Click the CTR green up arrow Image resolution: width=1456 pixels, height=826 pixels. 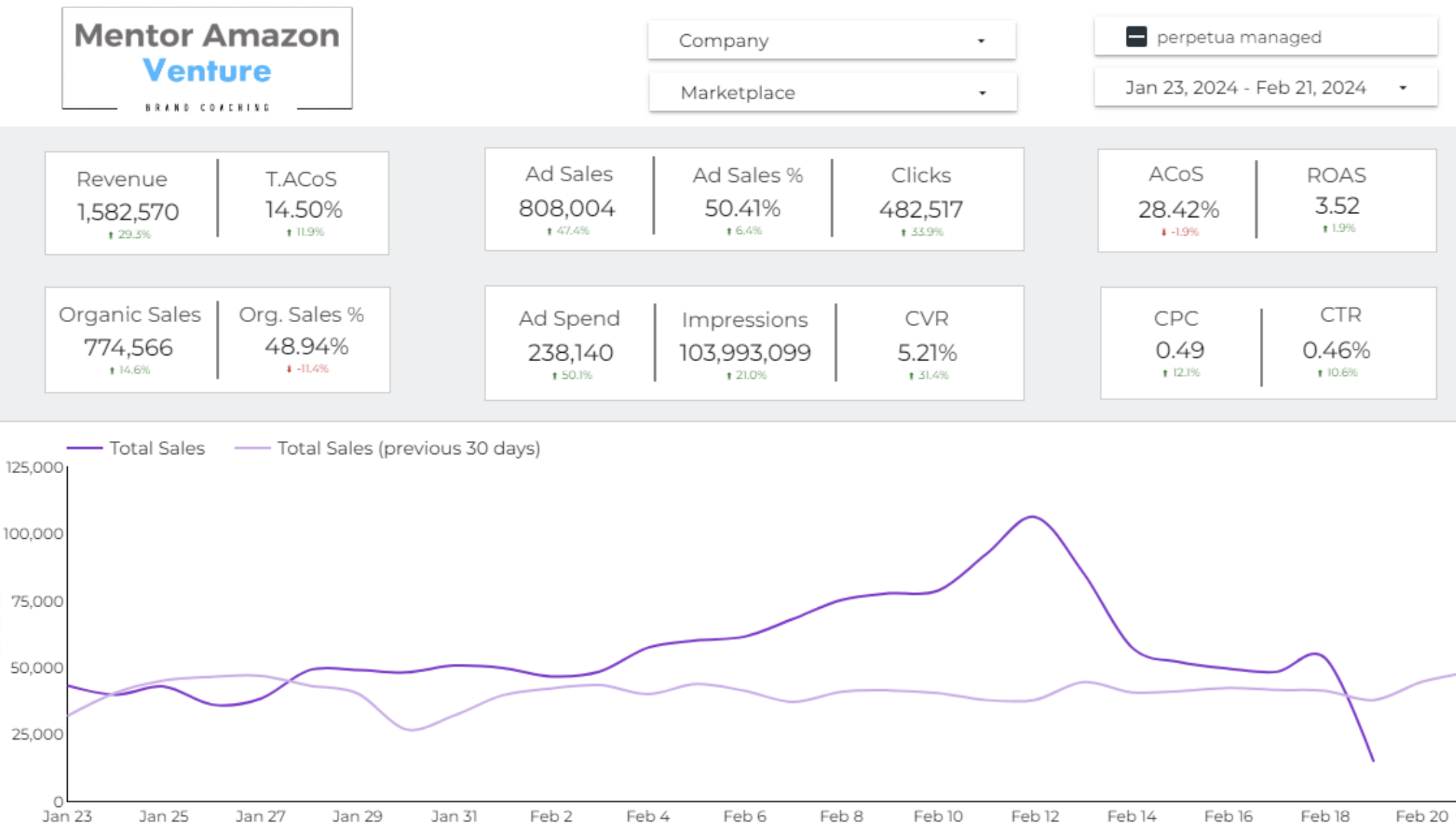pyautogui.click(x=1320, y=373)
